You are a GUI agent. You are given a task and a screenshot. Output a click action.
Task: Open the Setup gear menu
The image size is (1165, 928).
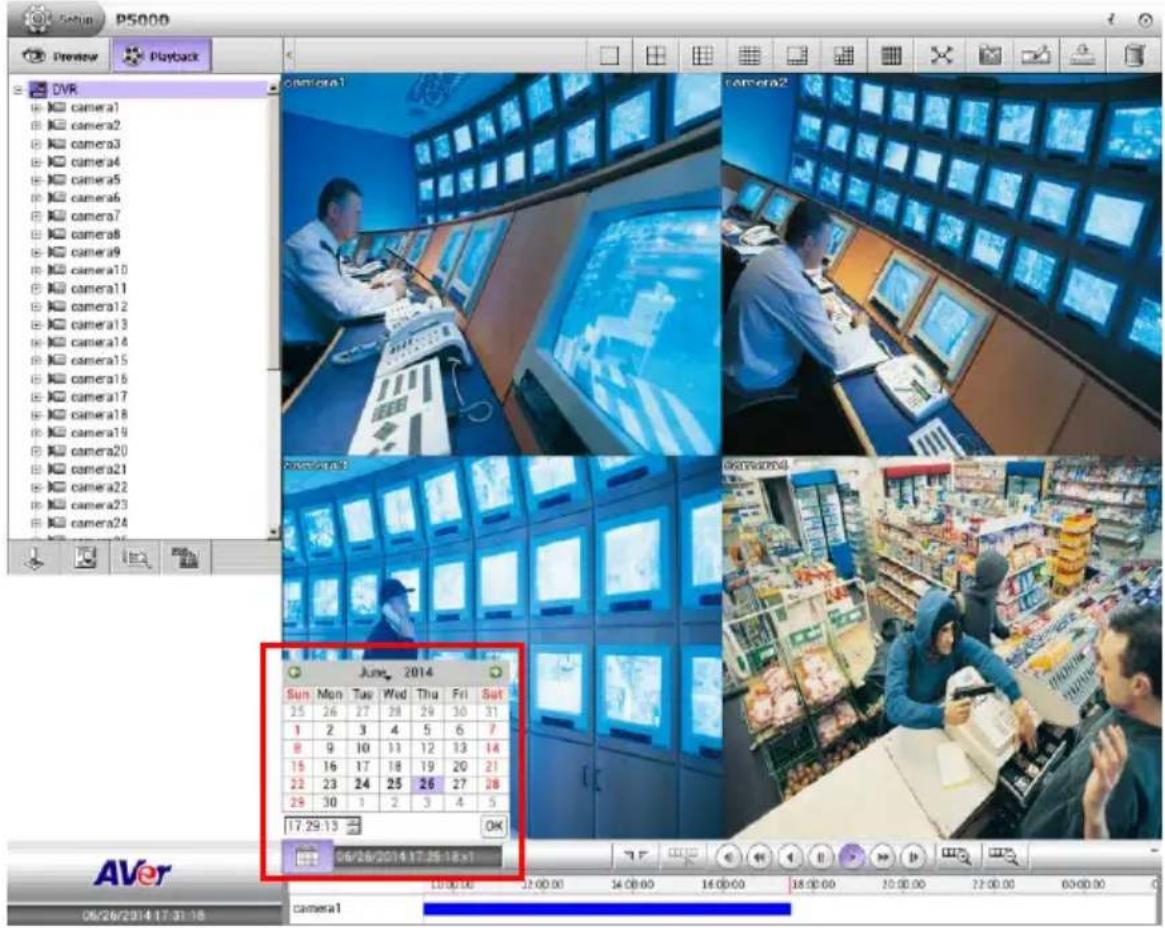pyautogui.click(x=58, y=18)
